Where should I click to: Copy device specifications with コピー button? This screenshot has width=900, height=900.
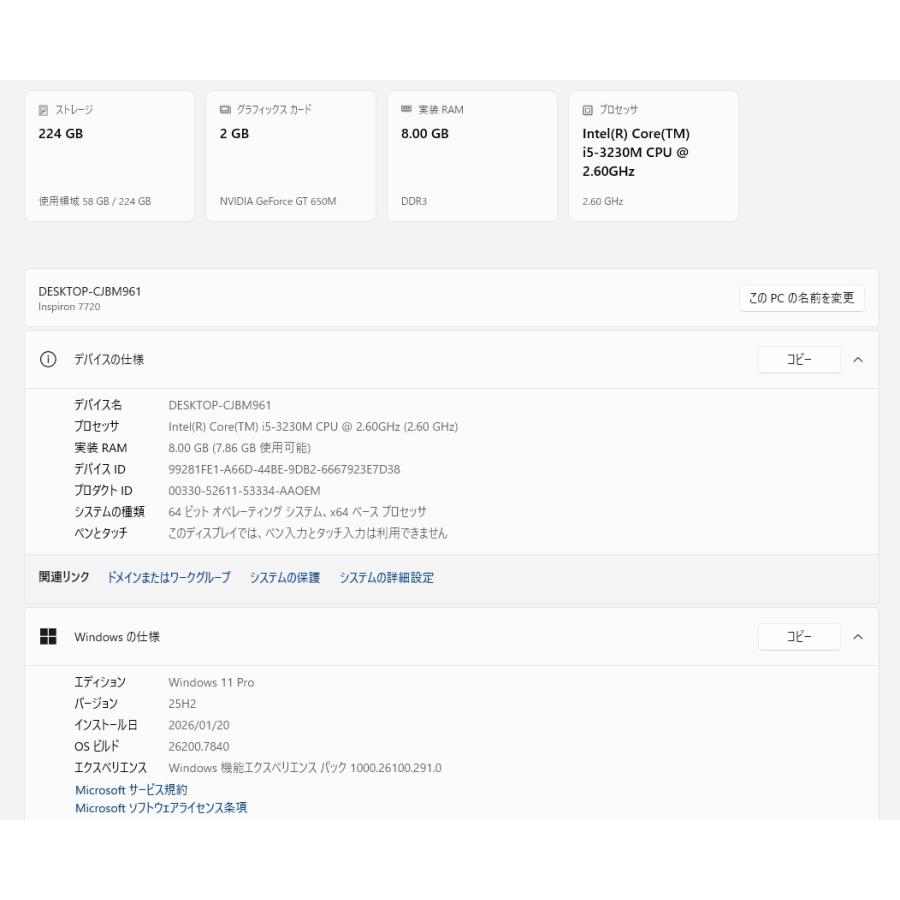click(x=799, y=359)
